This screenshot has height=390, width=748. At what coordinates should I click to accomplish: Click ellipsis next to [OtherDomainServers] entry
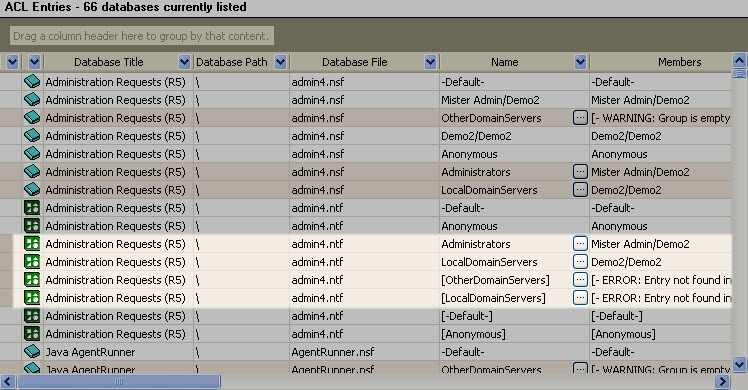tap(580, 279)
